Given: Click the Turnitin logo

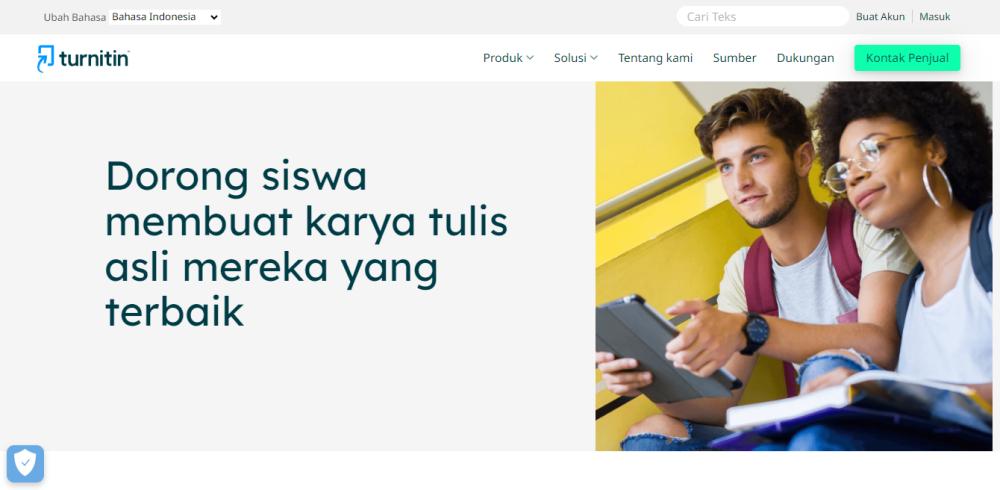Looking at the screenshot, I should [83, 59].
